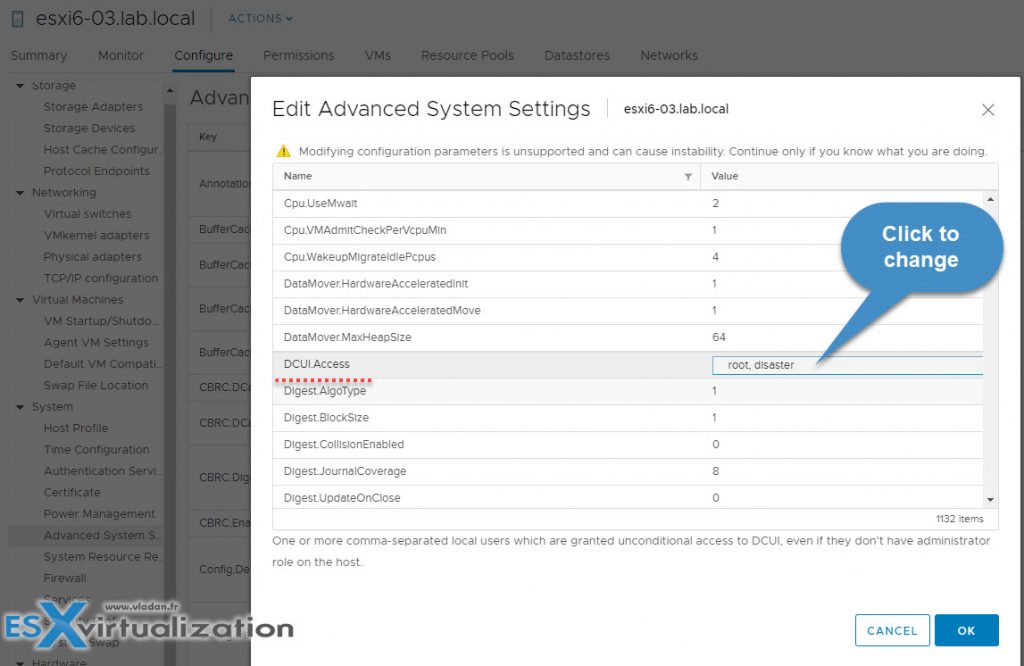Screen dimensions: 1024x666
Task: Click the scrollbar down arrow in settings list
Action: coord(989,498)
